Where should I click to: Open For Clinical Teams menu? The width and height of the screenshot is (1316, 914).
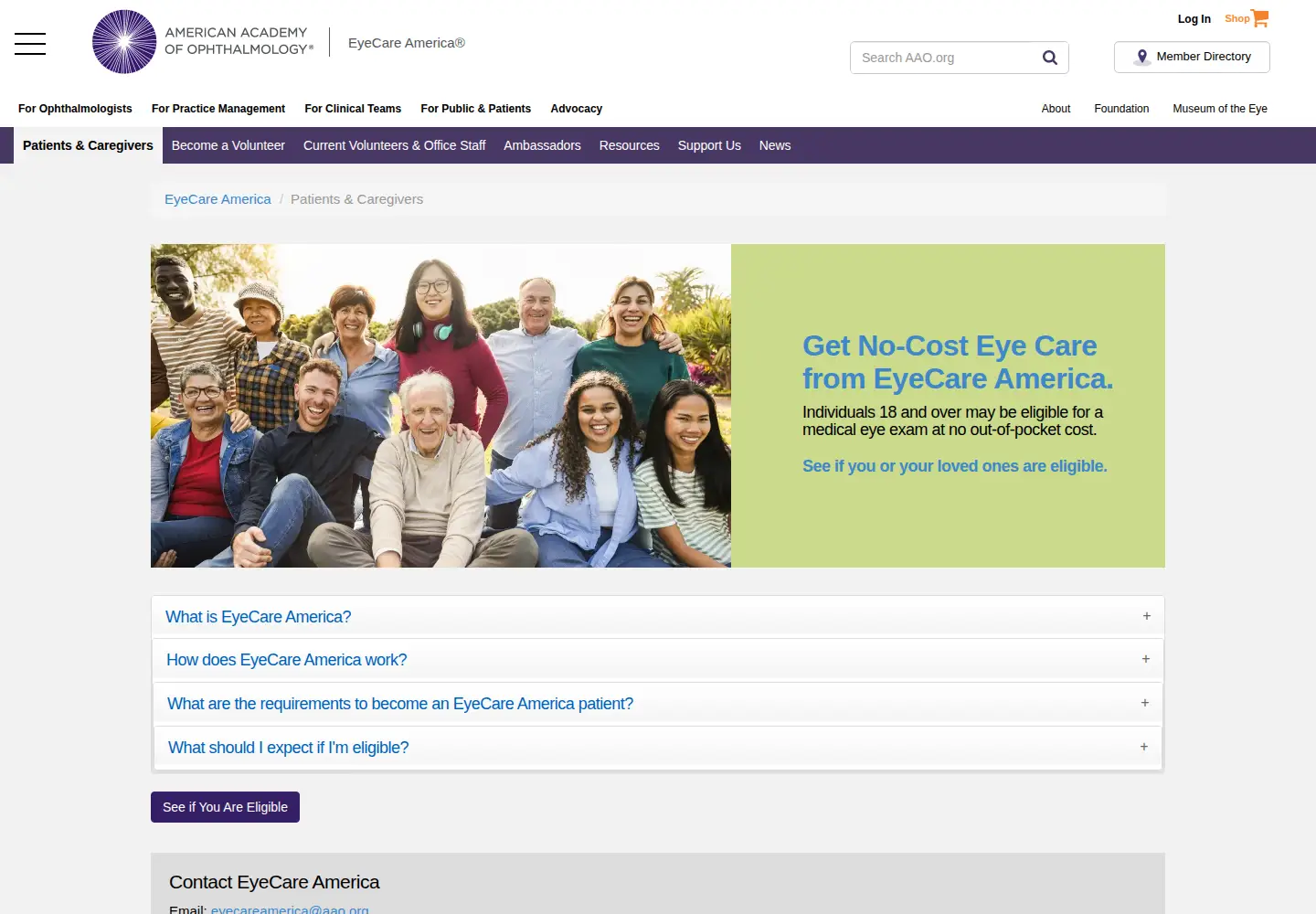(353, 109)
